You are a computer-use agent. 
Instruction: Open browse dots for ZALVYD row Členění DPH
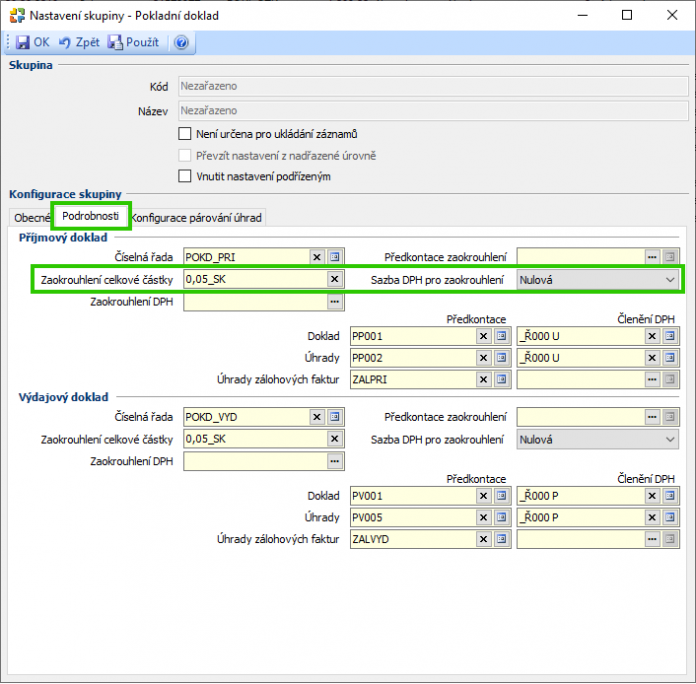(652, 539)
